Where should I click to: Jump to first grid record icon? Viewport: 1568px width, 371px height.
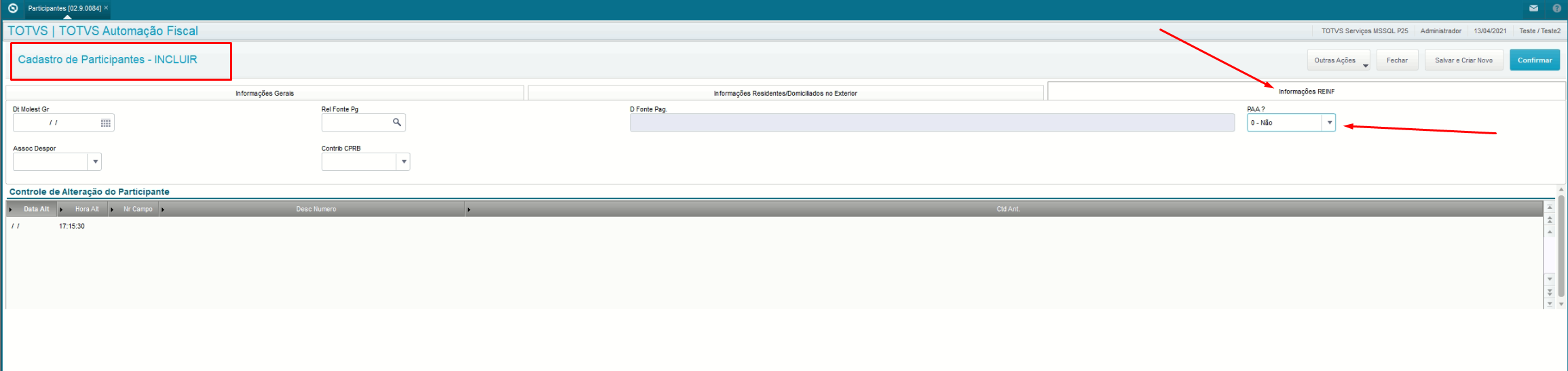(x=1550, y=207)
